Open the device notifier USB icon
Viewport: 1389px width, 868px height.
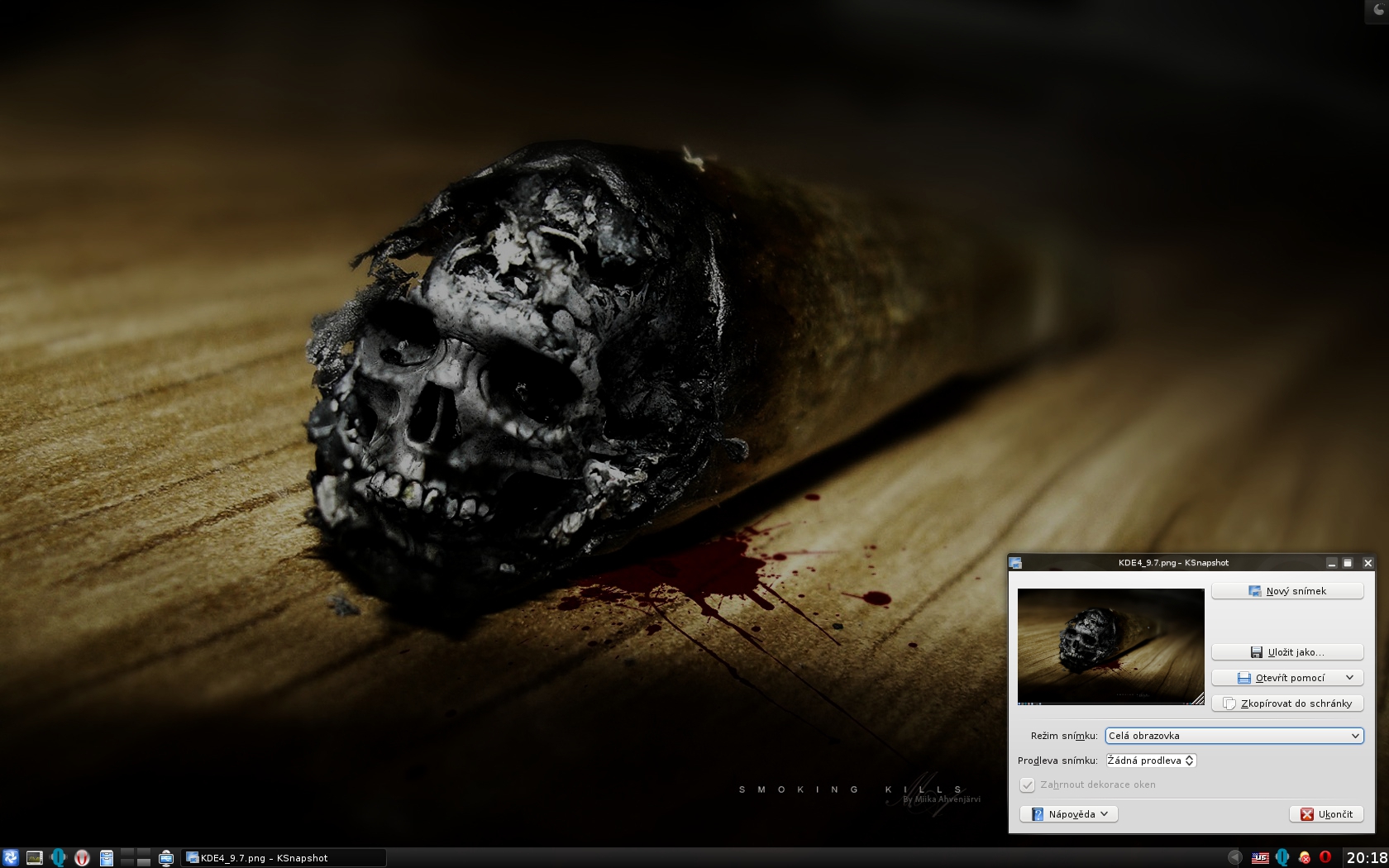[165, 858]
